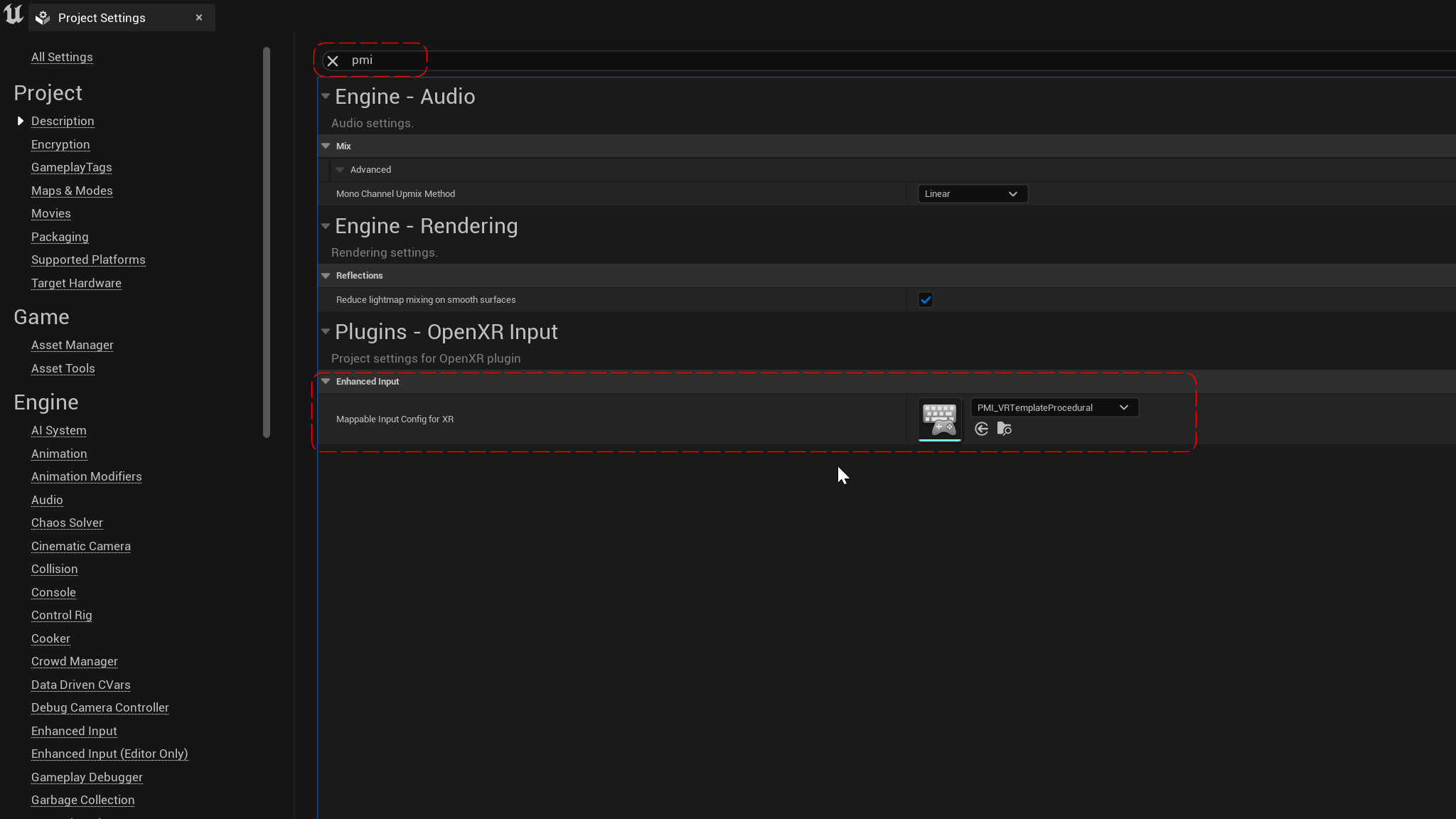This screenshot has height=819, width=1456.
Task: Collapse the Reflections category
Action: coord(326,276)
